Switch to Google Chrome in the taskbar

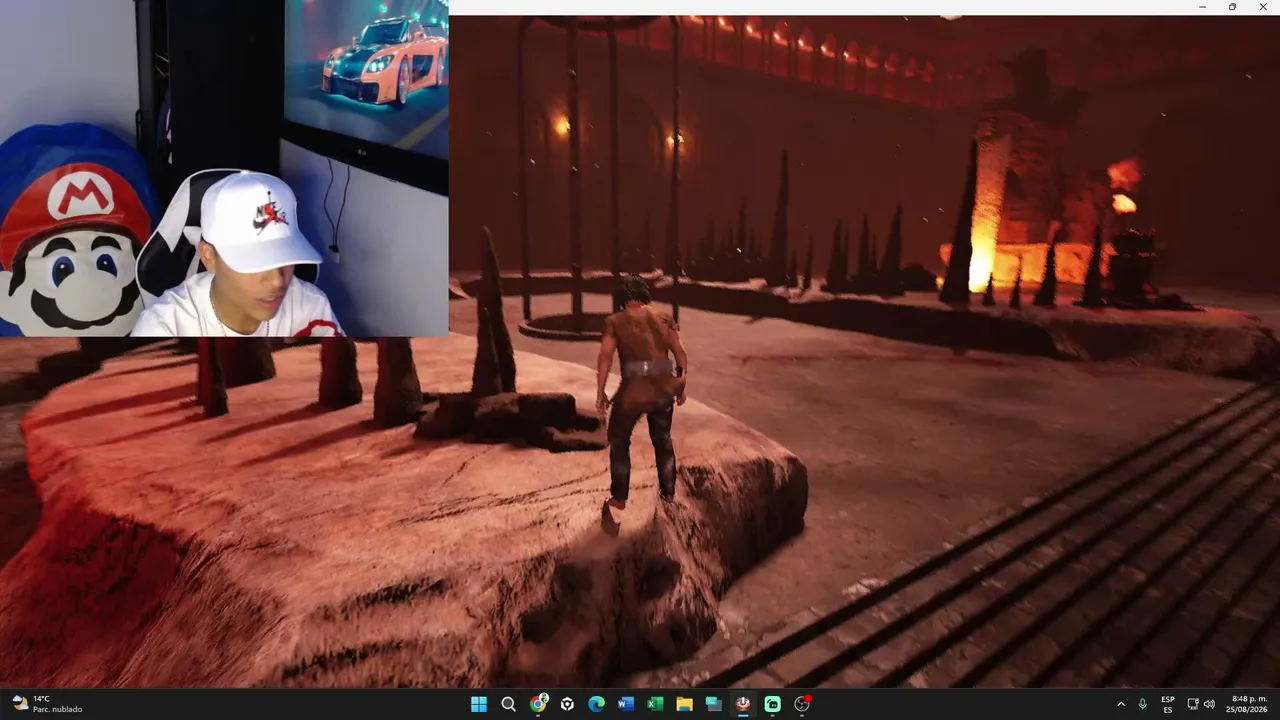[x=538, y=704]
